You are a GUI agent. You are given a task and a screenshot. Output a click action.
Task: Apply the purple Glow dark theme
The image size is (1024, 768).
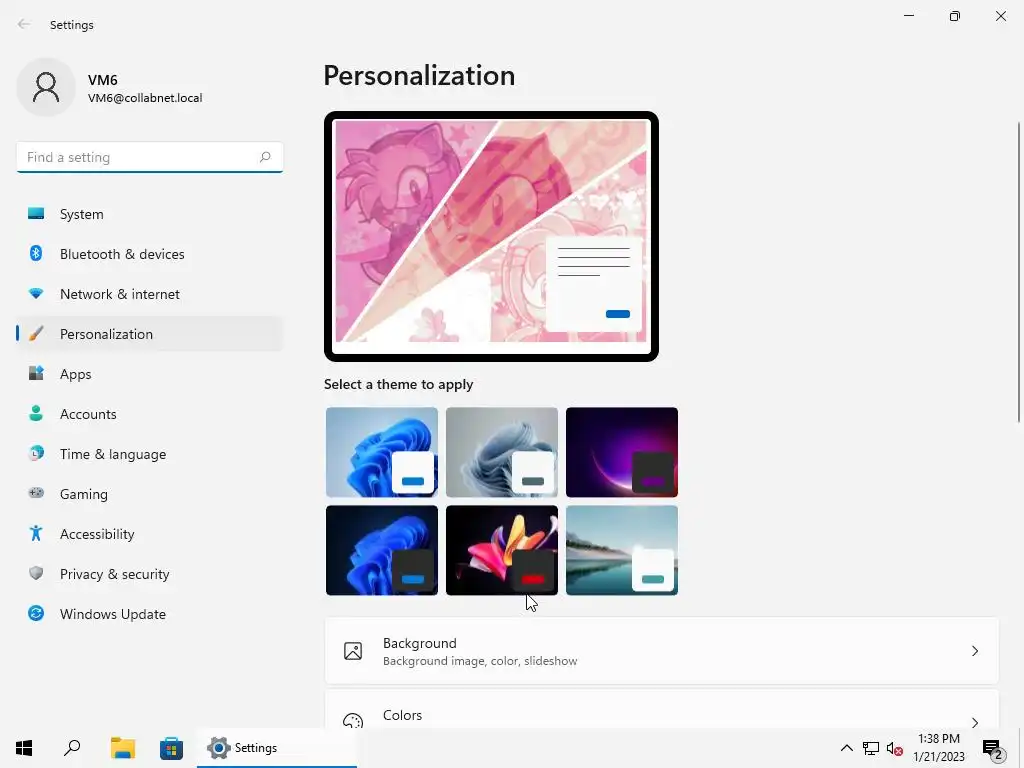pos(622,452)
